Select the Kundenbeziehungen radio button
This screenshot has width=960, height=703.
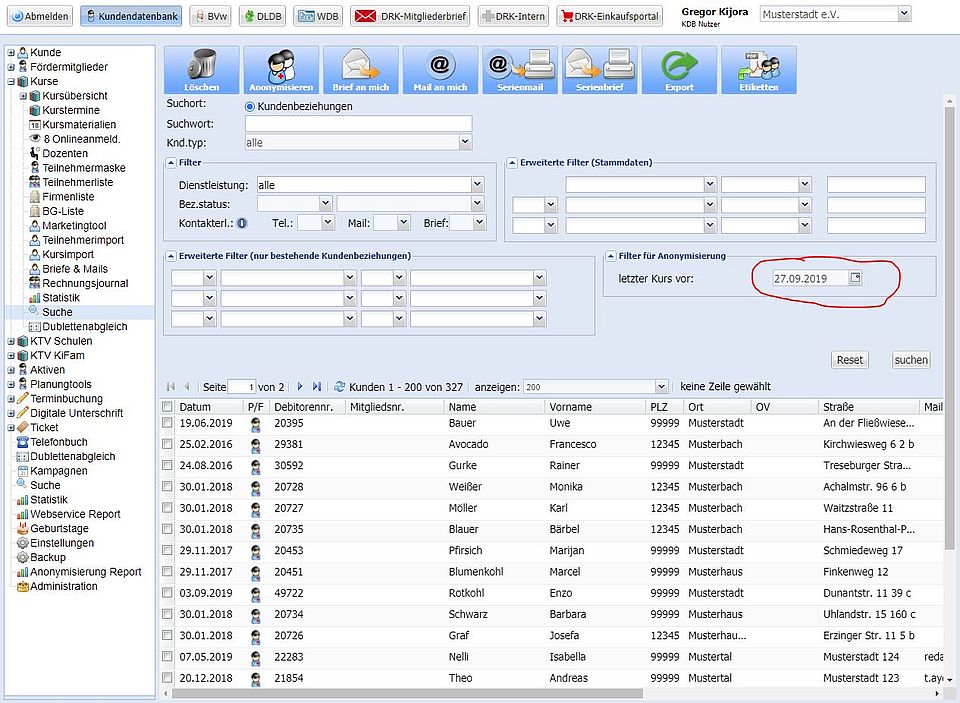coord(250,106)
